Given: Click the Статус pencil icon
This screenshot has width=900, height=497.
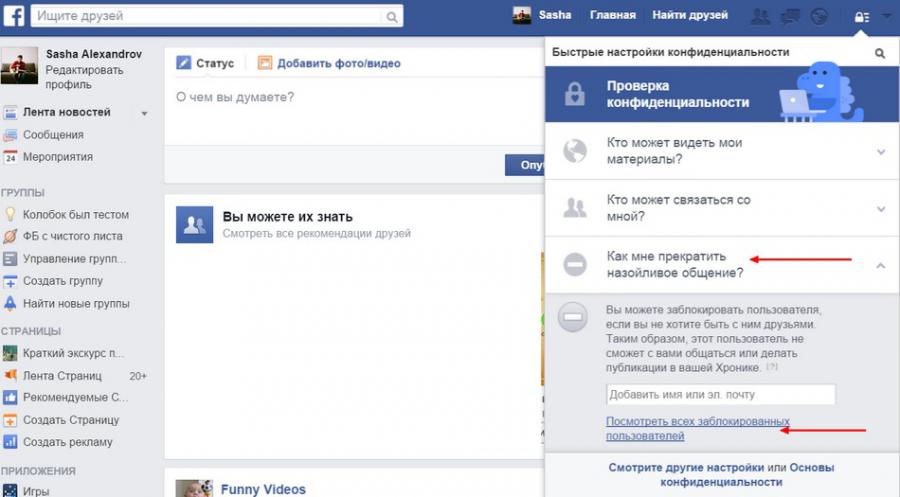Looking at the screenshot, I should tap(183, 63).
